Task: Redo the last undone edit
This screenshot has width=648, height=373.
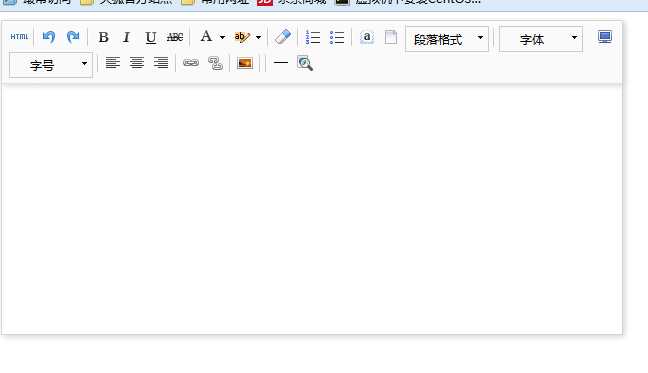Action: [73, 37]
